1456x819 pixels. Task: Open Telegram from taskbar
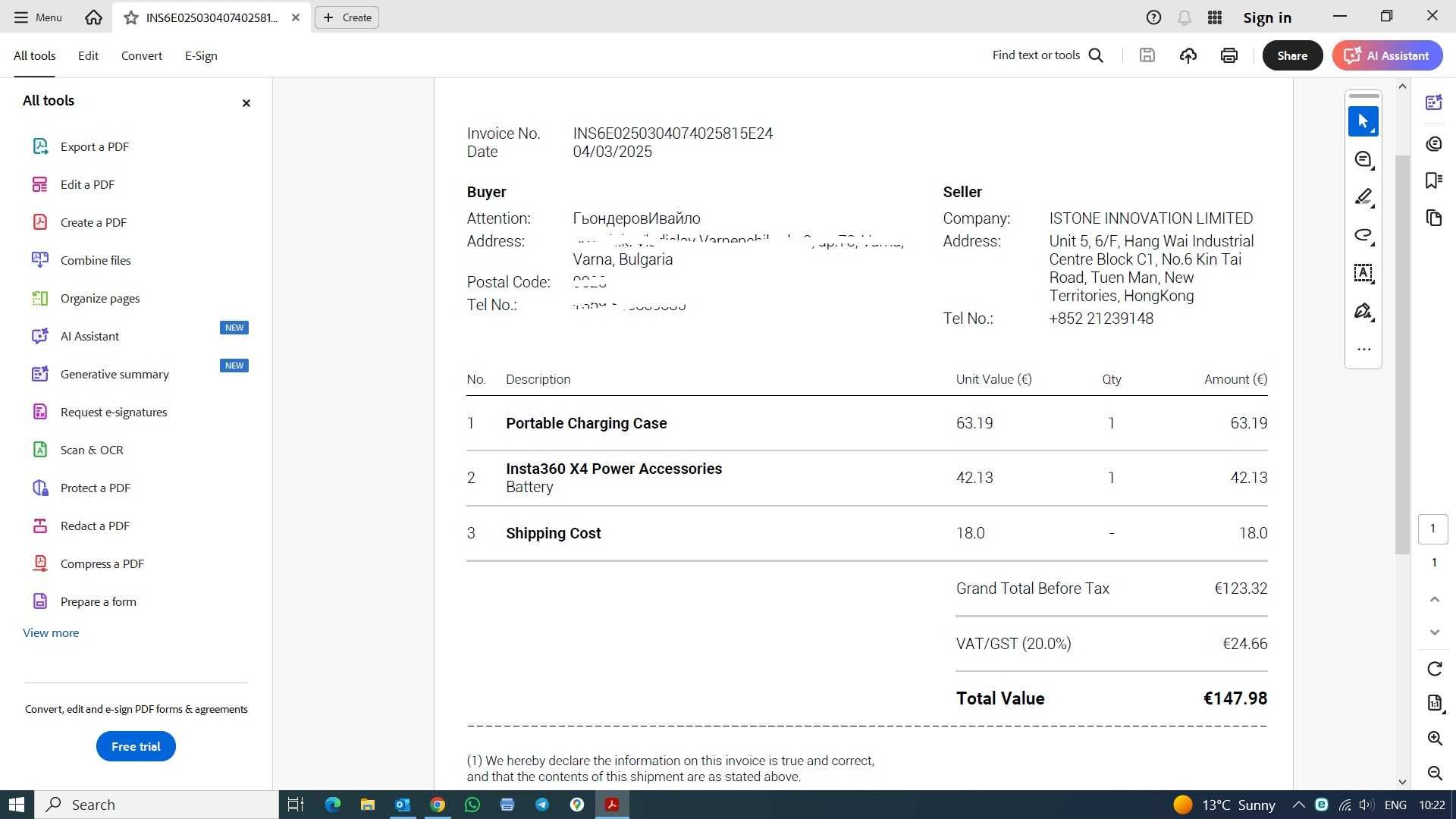(x=542, y=805)
